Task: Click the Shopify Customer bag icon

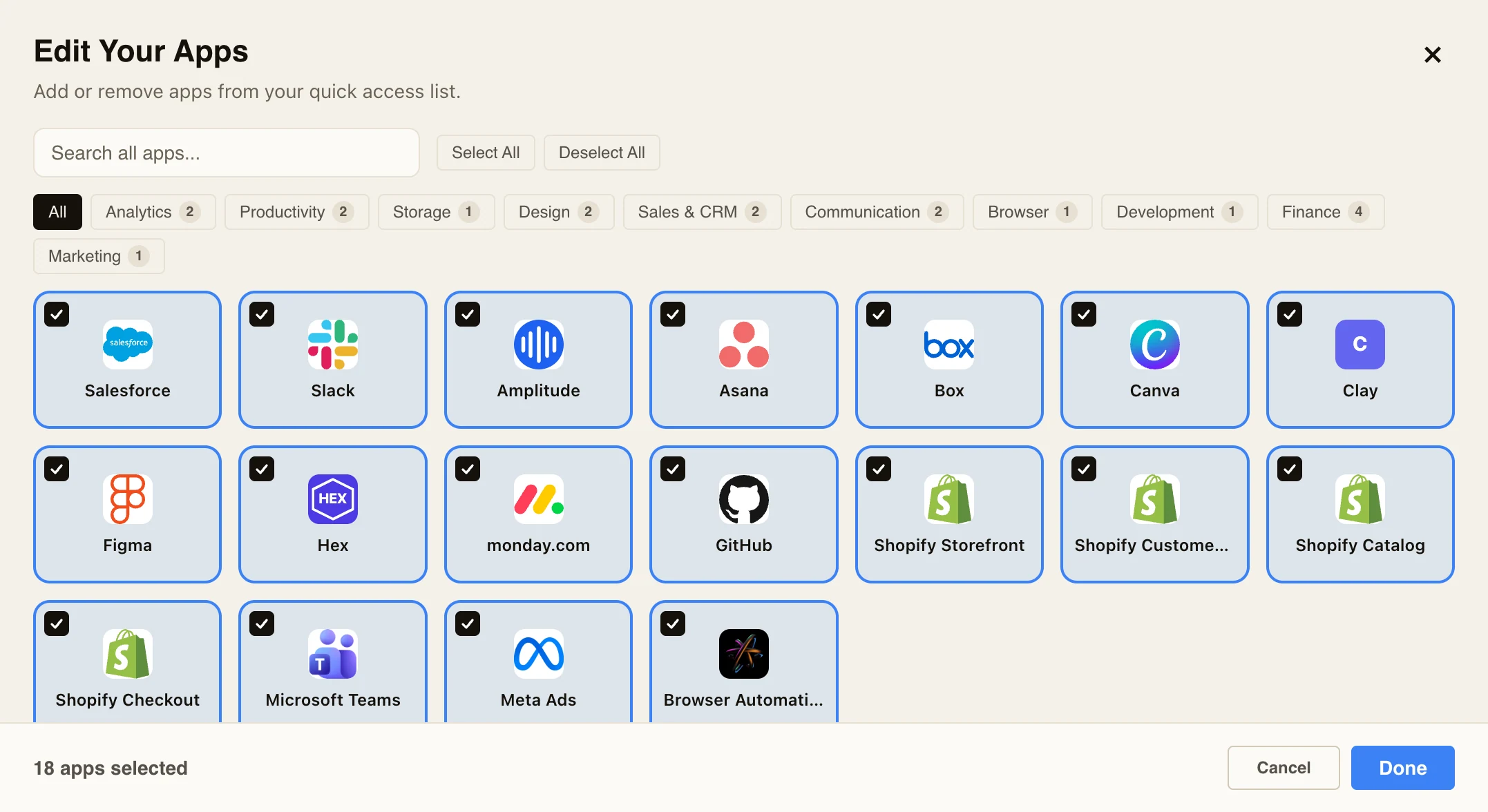Action: [x=1155, y=499]
